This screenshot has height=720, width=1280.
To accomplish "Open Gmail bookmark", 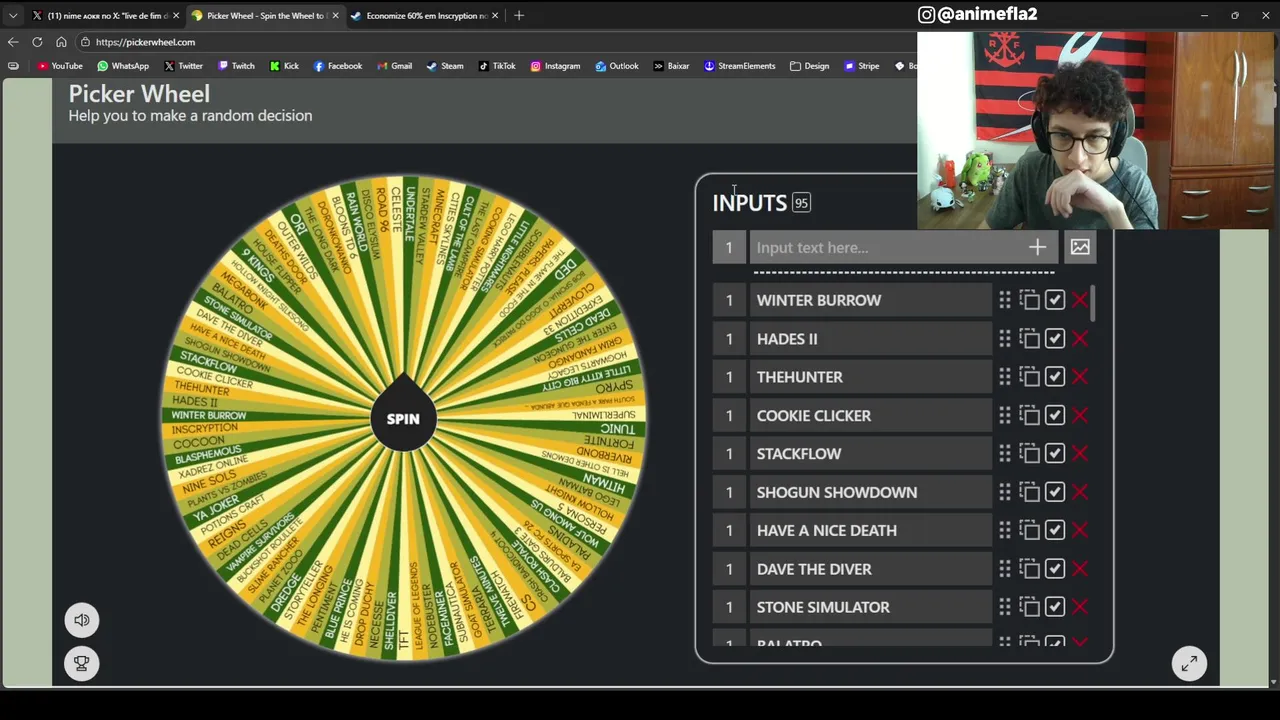I will 394,66.
